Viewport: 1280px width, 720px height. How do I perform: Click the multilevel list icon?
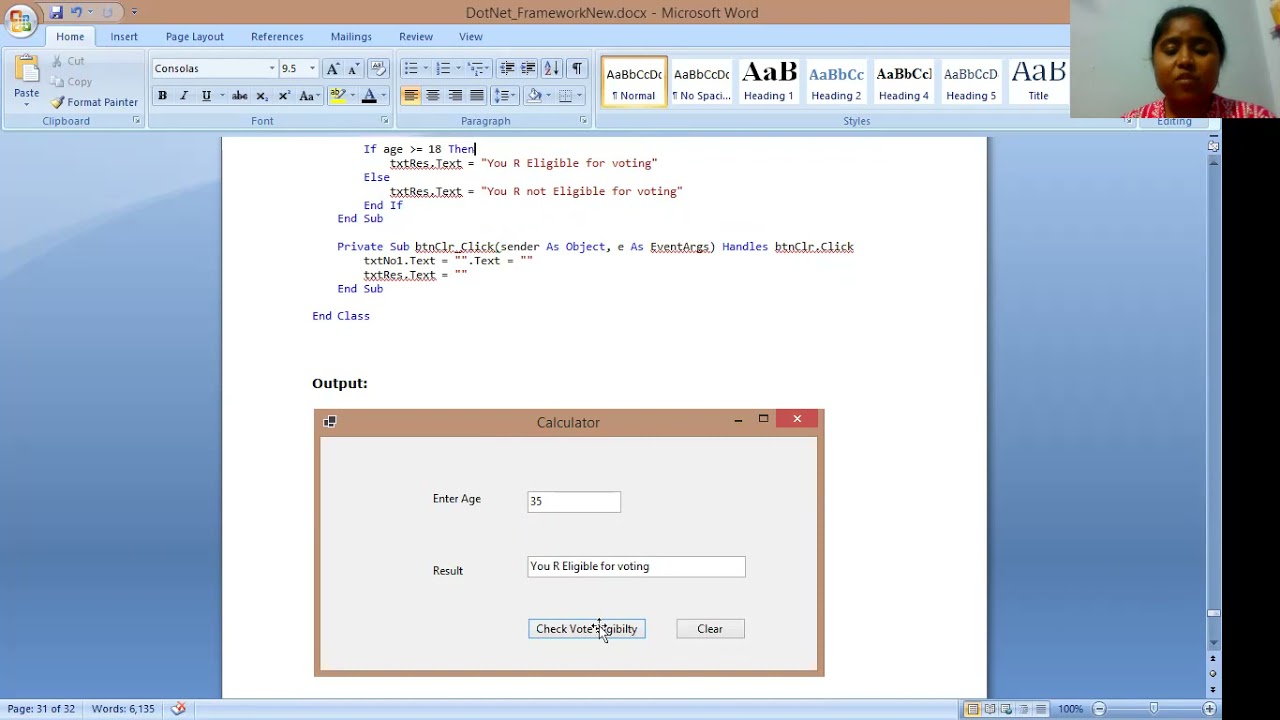476,68
